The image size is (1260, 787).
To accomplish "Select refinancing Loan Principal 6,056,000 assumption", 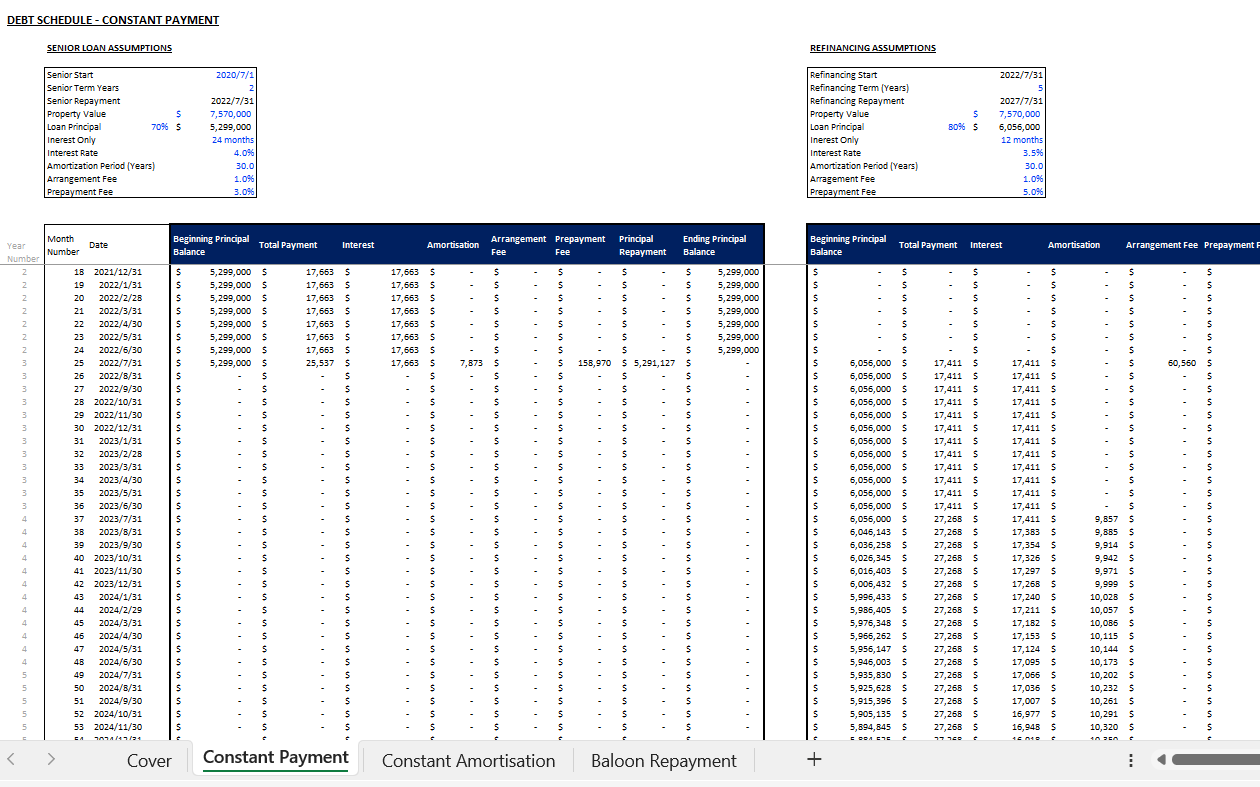I will [x=1019, y=127].
